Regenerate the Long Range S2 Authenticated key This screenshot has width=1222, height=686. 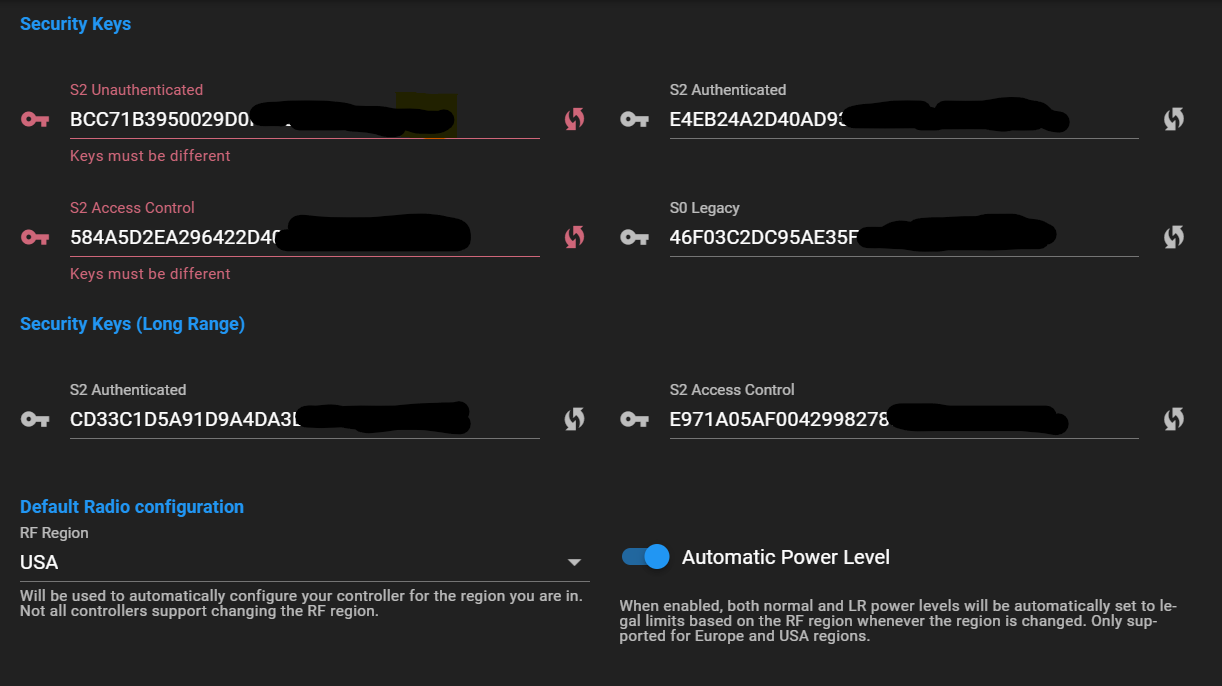point(574,419)
